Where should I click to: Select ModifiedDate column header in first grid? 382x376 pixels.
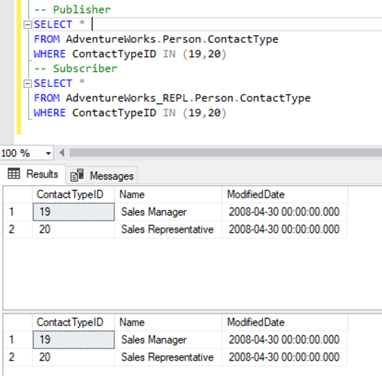coord(285,194)
